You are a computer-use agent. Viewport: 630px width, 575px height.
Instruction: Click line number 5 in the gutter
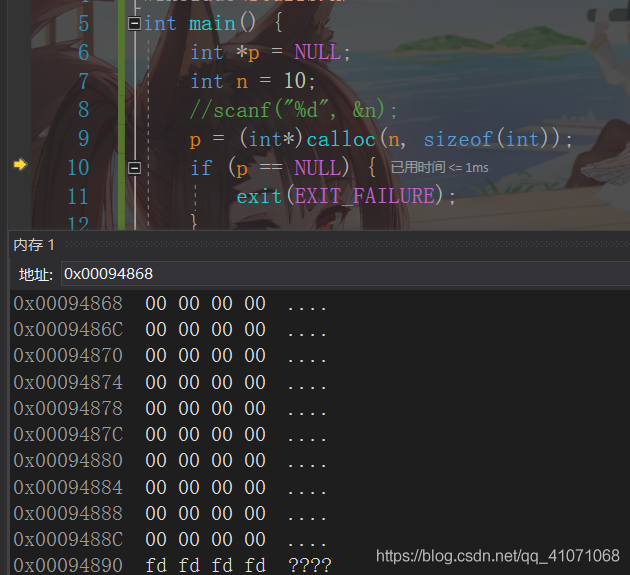[x=84, y=23]
